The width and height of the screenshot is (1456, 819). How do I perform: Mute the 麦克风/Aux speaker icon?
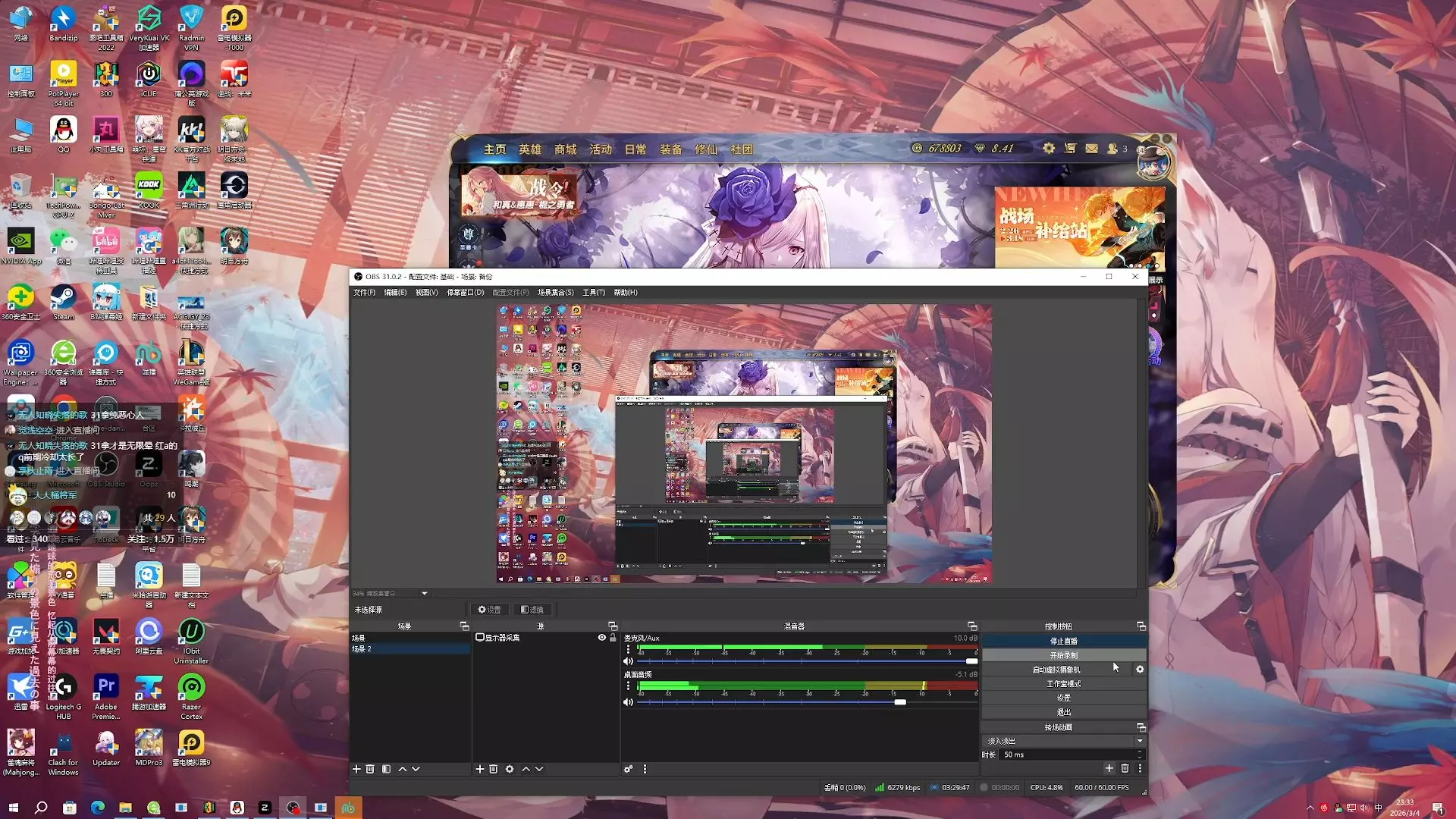point(628,661)
